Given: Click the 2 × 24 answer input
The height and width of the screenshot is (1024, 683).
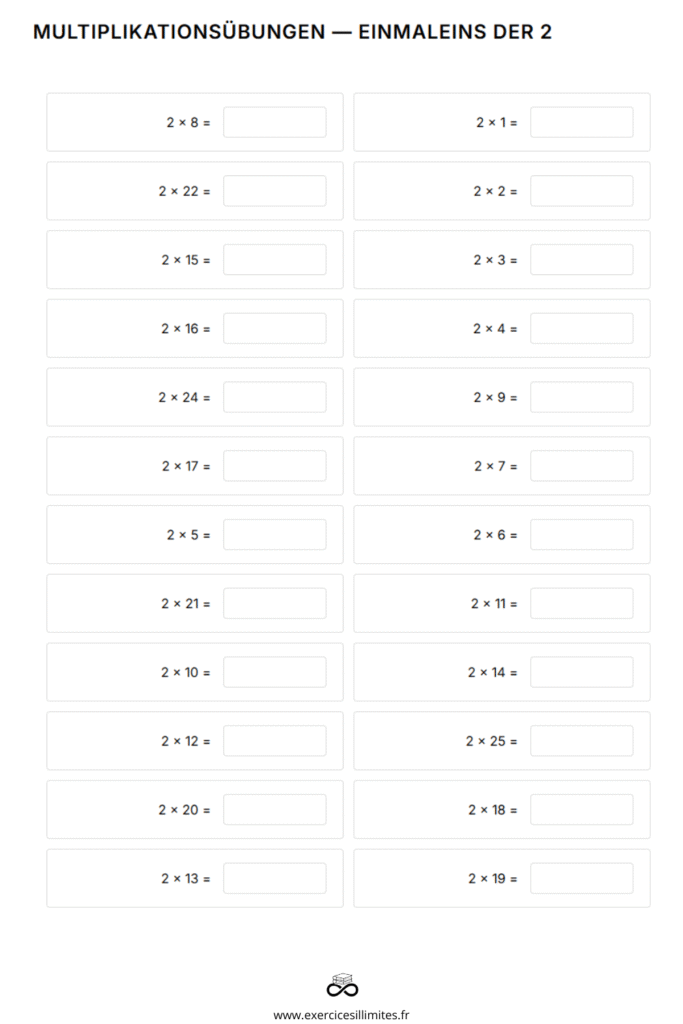Looking at the screenshot, I should (274, 397).
